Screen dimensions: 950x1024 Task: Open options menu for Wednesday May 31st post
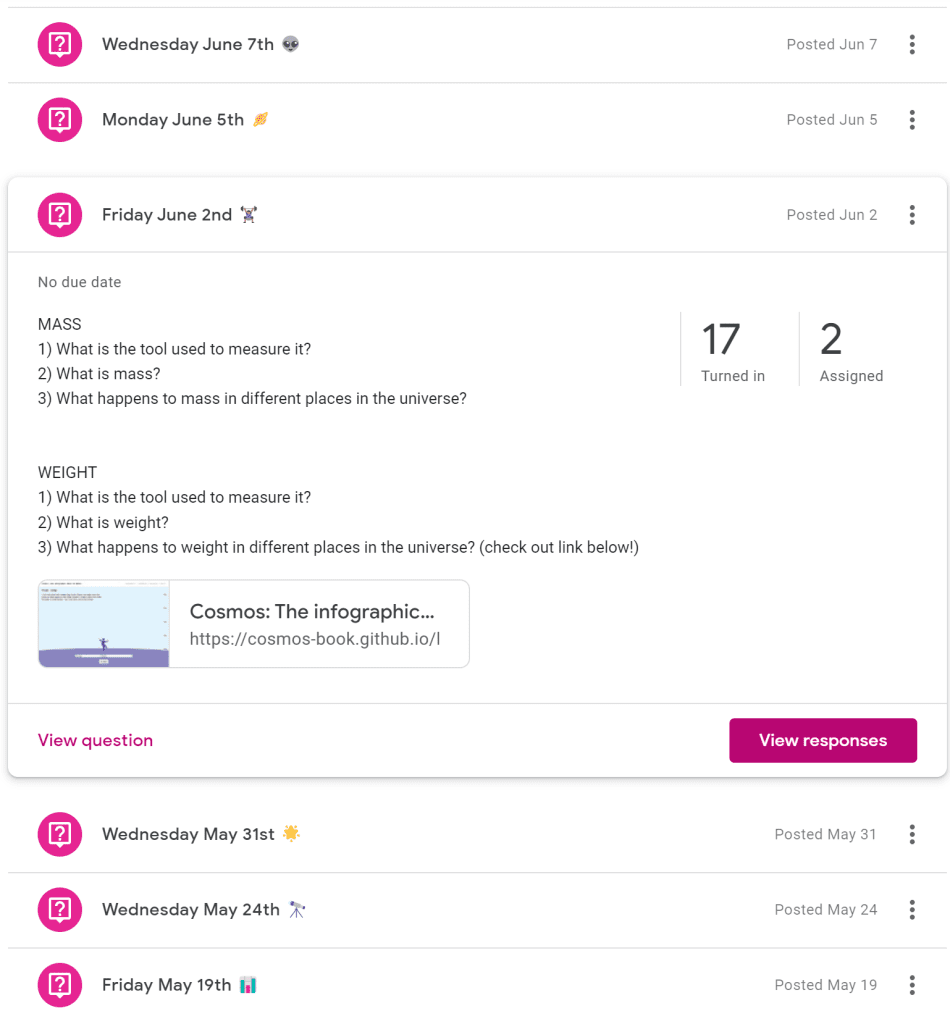coord(912,834)
